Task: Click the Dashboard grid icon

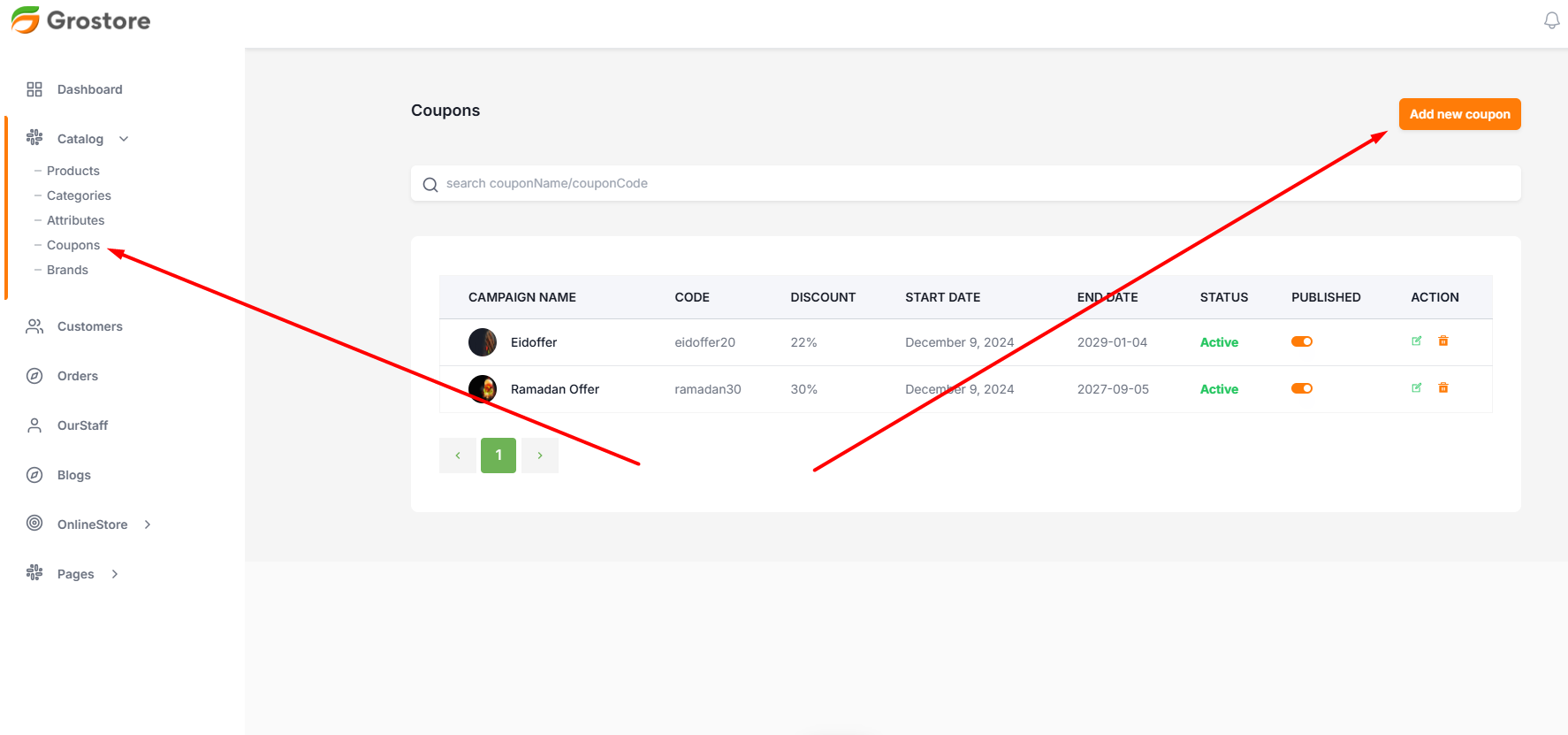Action: click(x=34, y=89)
